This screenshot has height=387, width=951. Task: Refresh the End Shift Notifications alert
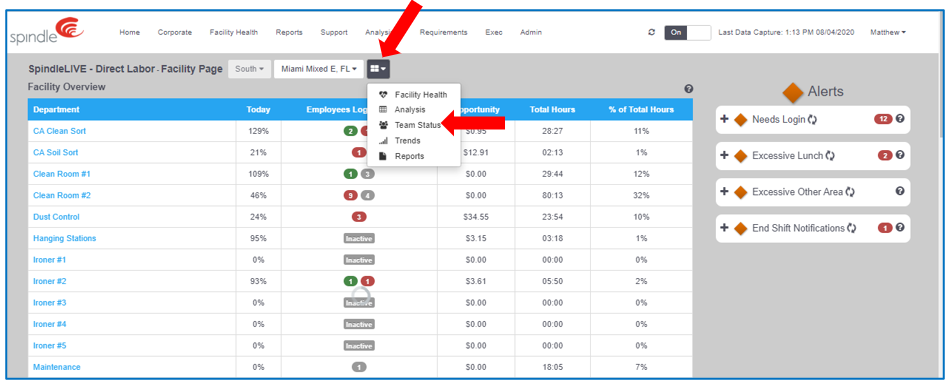point(852,229)
